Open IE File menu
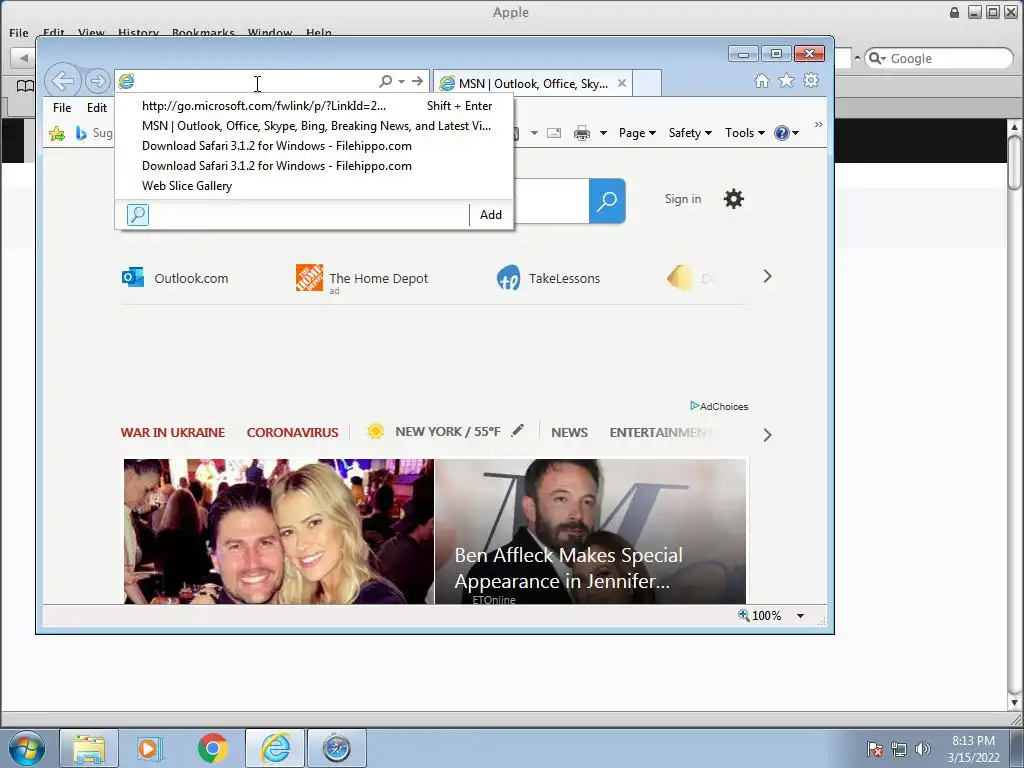 [62, 108]
